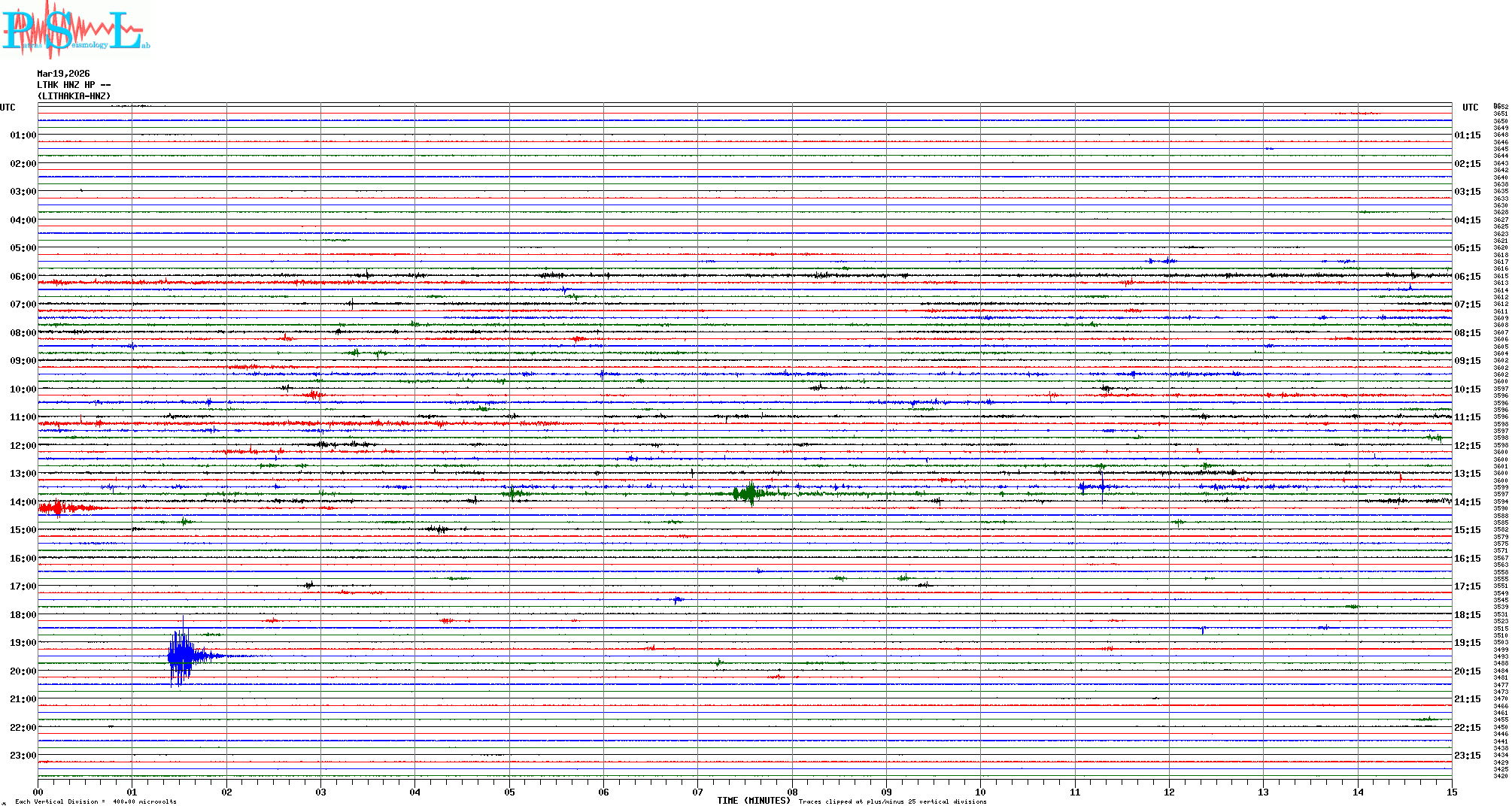The height and width of the screenshot is (812, 1512).
Task: Click the 01:15 time label on the right
Action: tap(1467, 136)
